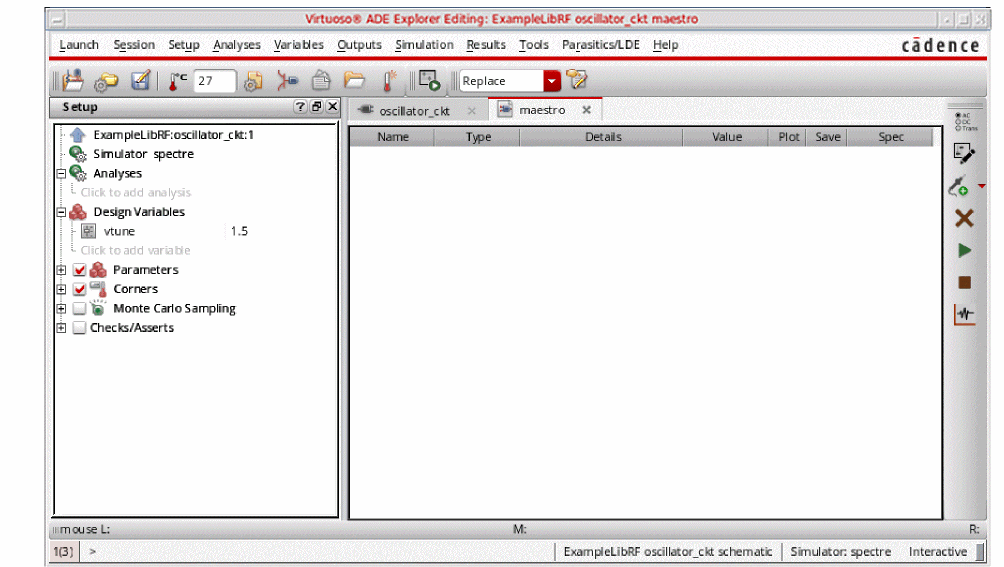
Task: Uncheck the Parameters checkbox
Action: [x=79, y=270]
